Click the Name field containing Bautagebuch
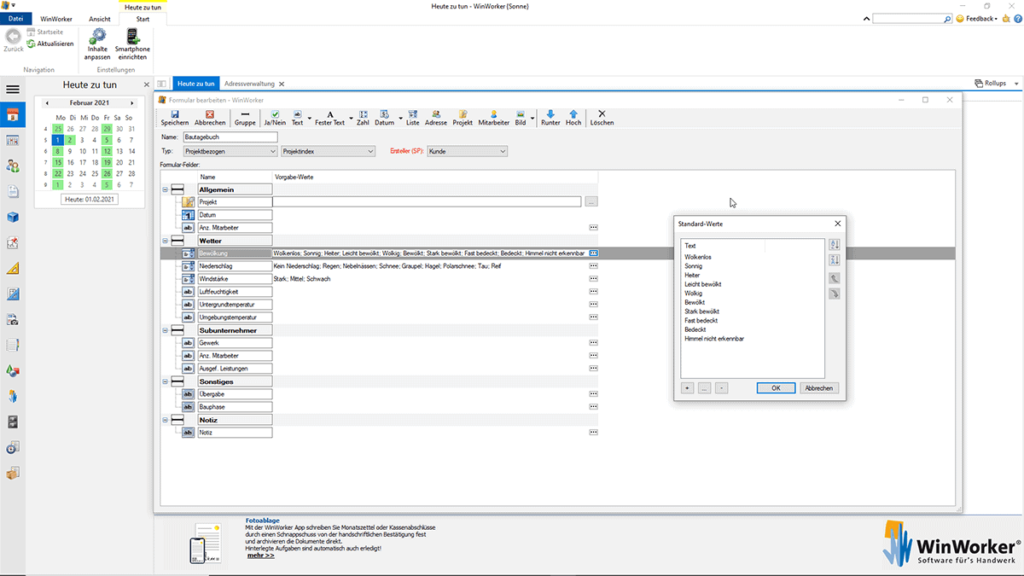 pyautogui.click(x=230, y=137)
